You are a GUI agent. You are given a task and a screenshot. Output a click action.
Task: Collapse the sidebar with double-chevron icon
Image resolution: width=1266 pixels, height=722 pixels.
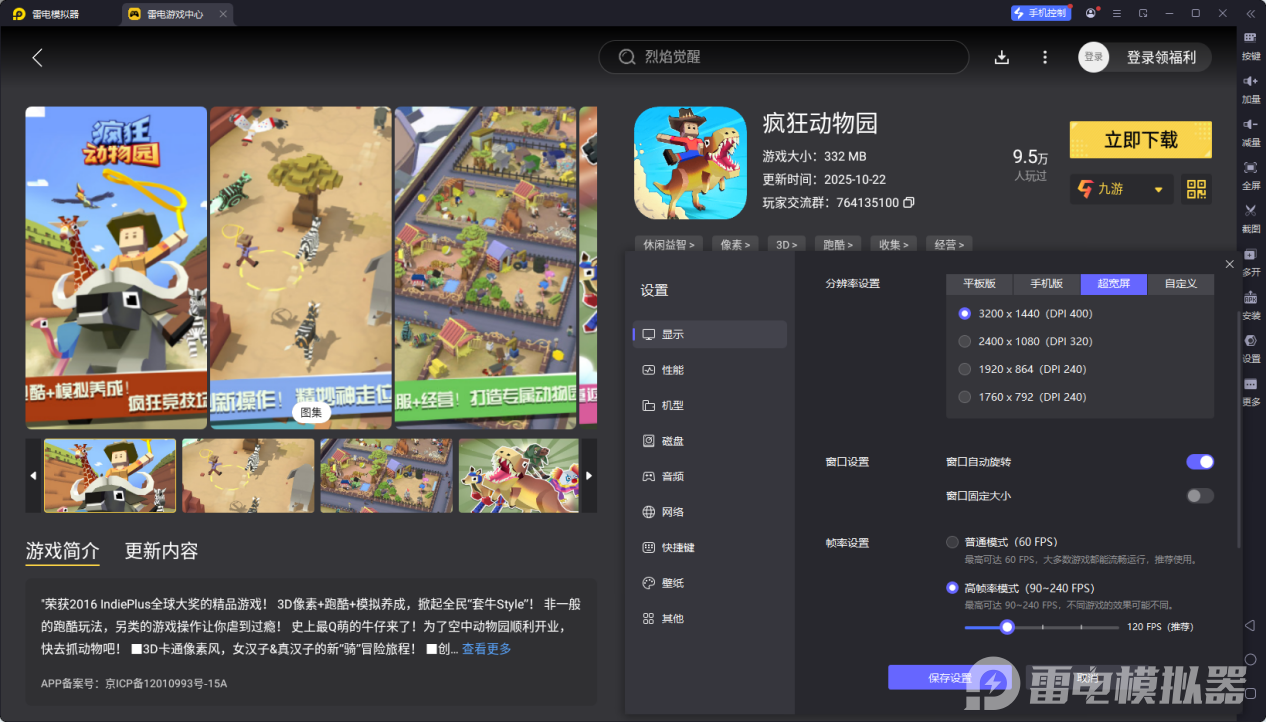(x=1250, y=13)
